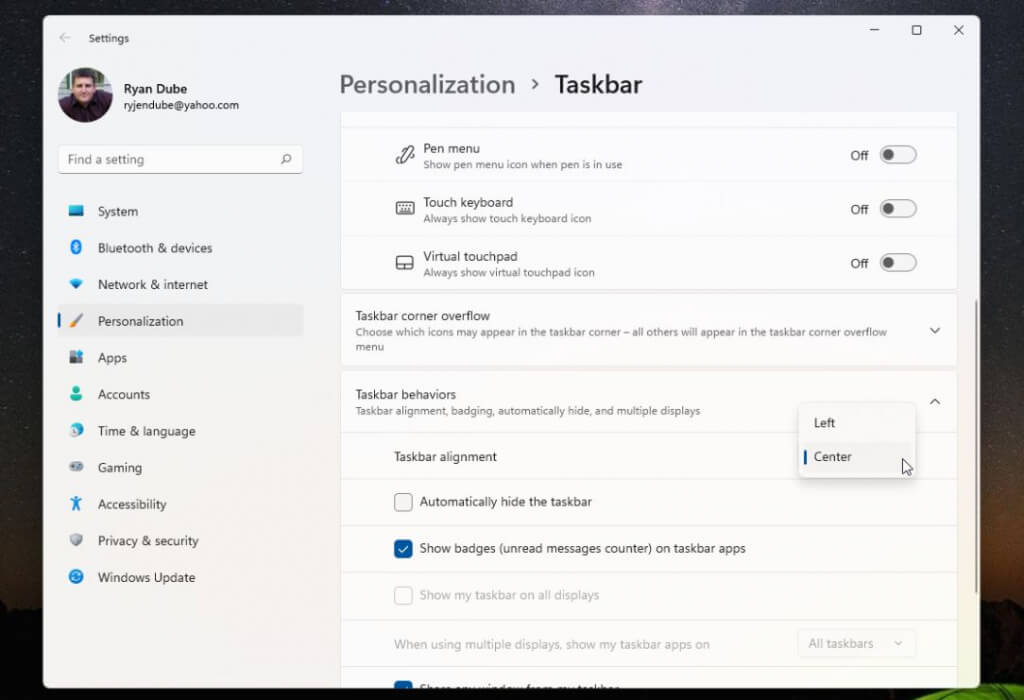Click the Accounts person icon
This screenshot has width=1024, height=700.
click(76, 394)
